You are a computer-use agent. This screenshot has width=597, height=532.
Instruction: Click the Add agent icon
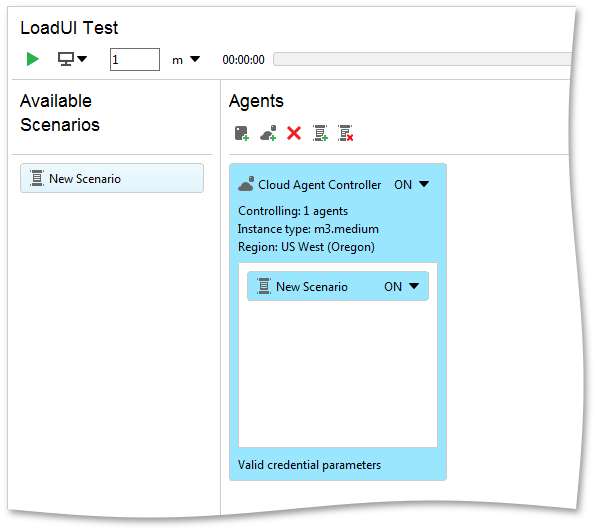(242, 134)
